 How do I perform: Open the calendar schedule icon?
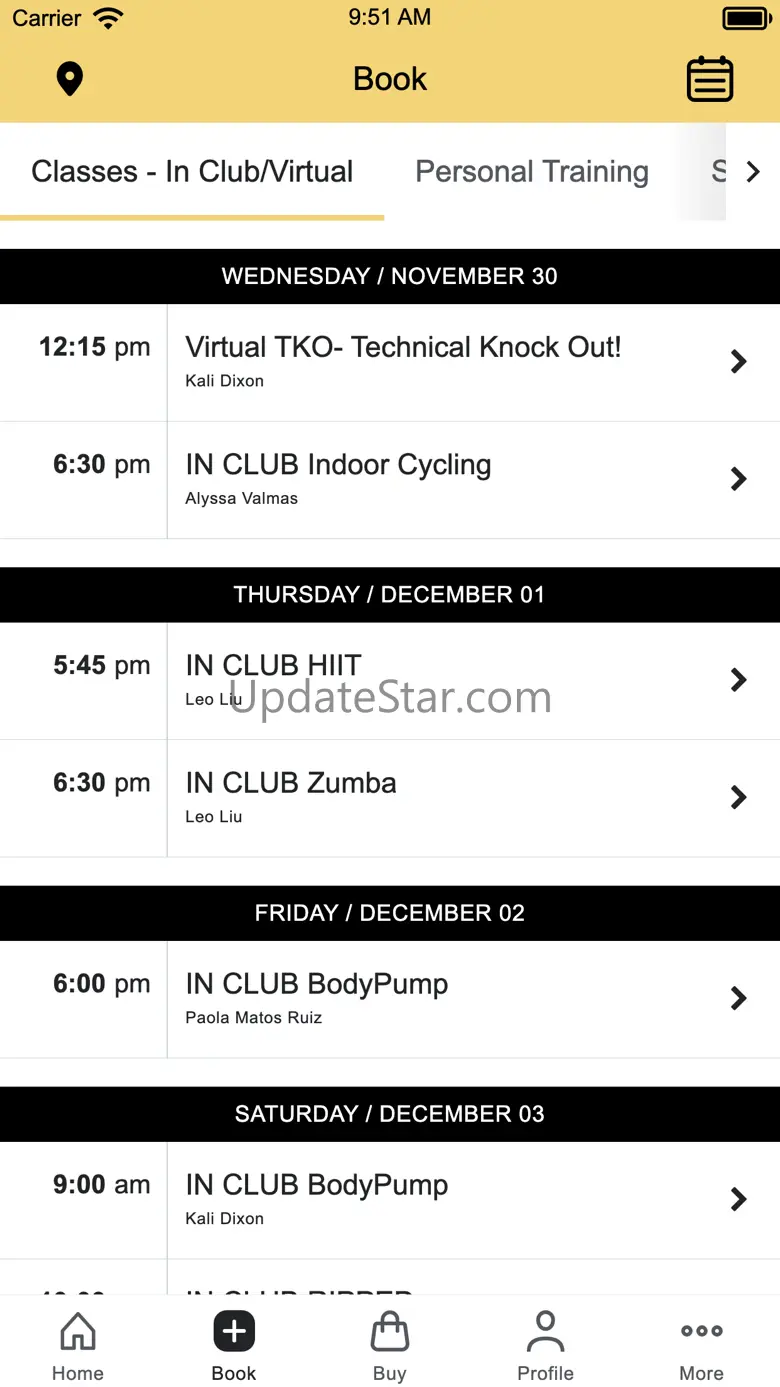[x=710, y=79]
